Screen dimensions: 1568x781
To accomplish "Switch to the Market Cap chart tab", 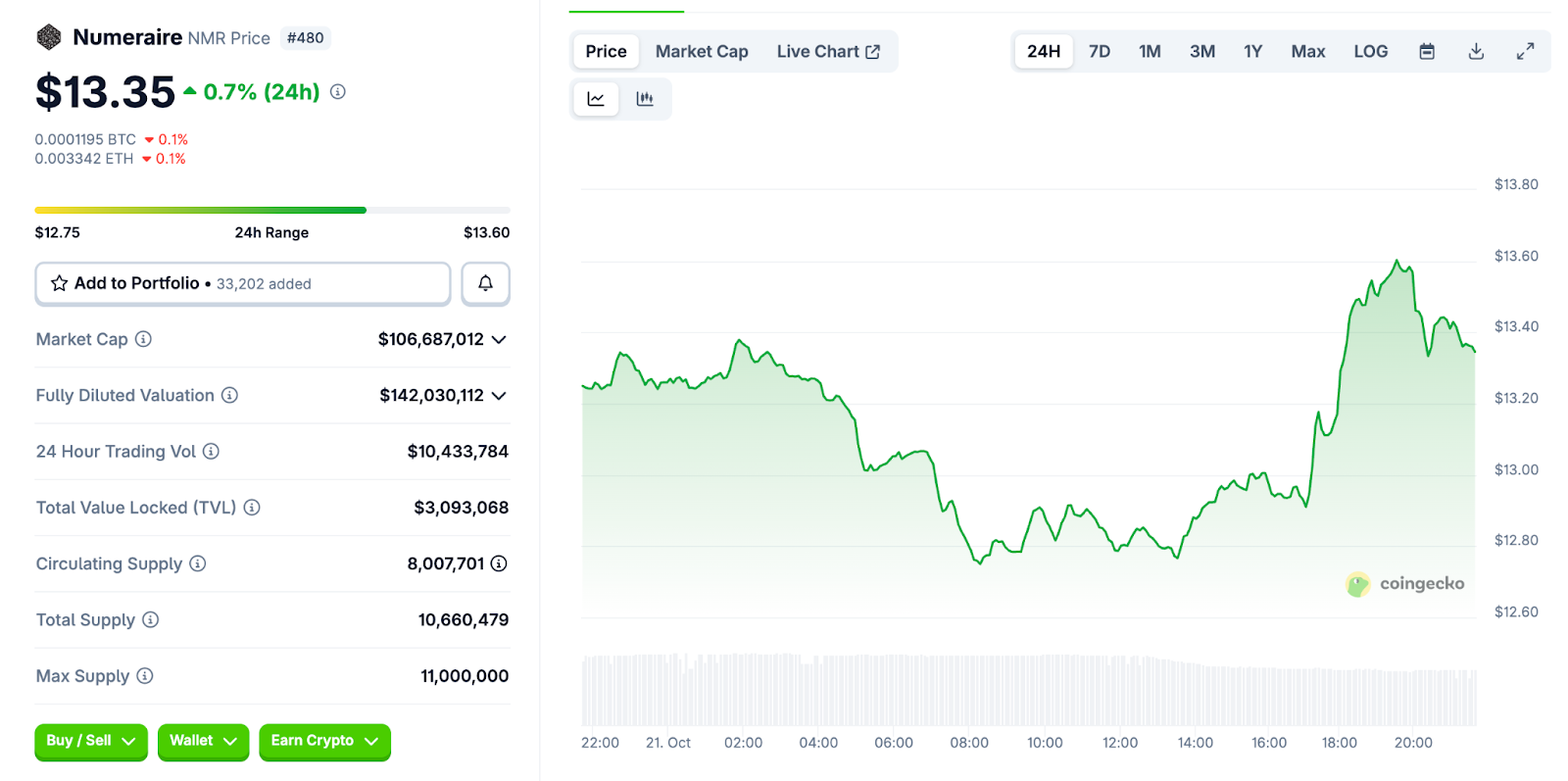I will point(701,52).
